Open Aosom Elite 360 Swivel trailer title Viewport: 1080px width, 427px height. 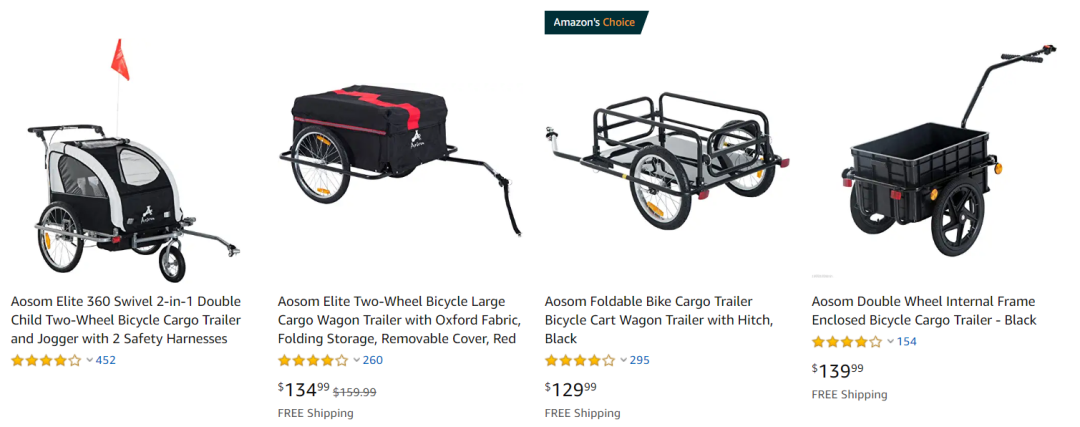coord(126,320)
